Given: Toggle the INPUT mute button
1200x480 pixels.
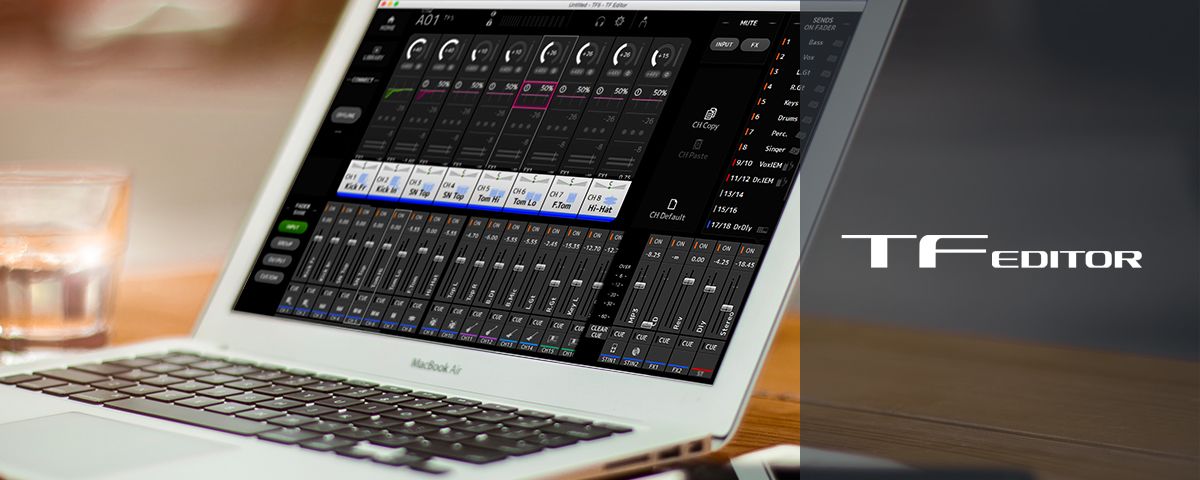Looking at the screenshot, I should (724, 45).
